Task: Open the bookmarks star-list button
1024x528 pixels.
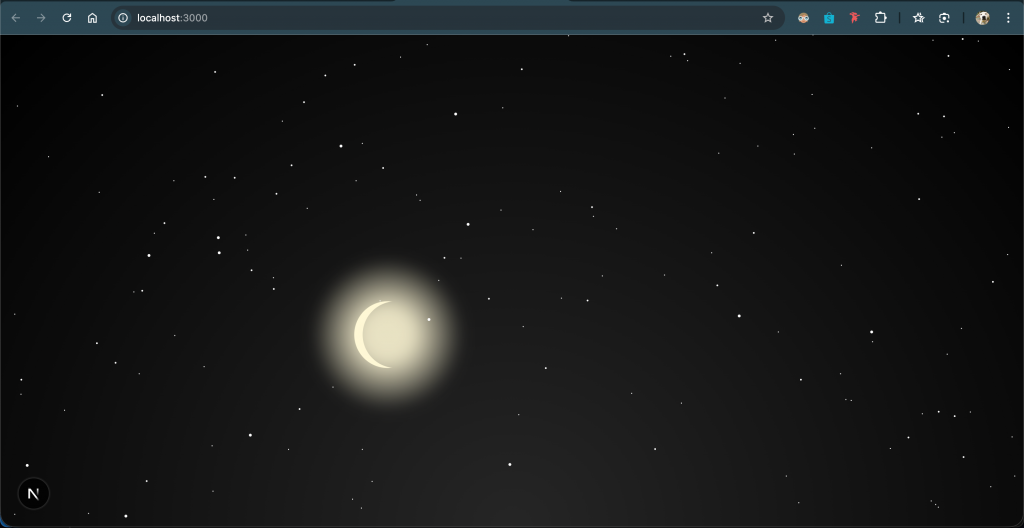Action: [x=918, y=18]
